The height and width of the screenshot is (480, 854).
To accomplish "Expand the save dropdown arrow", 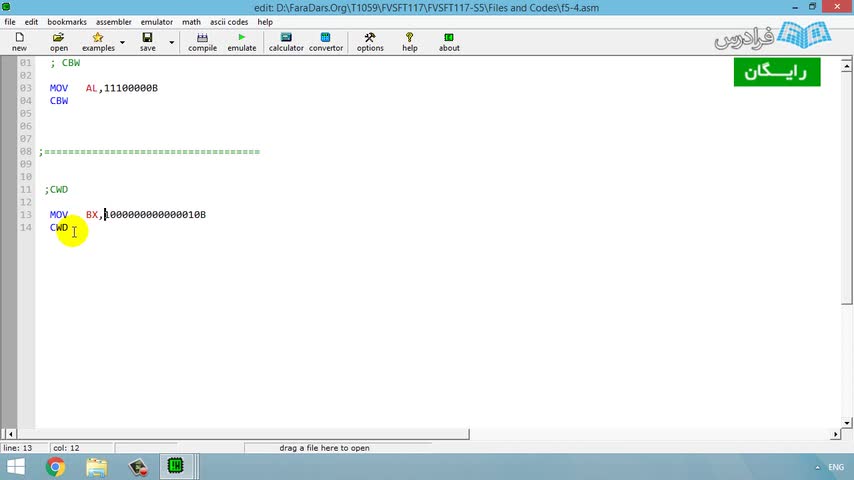I will [171, 42].
